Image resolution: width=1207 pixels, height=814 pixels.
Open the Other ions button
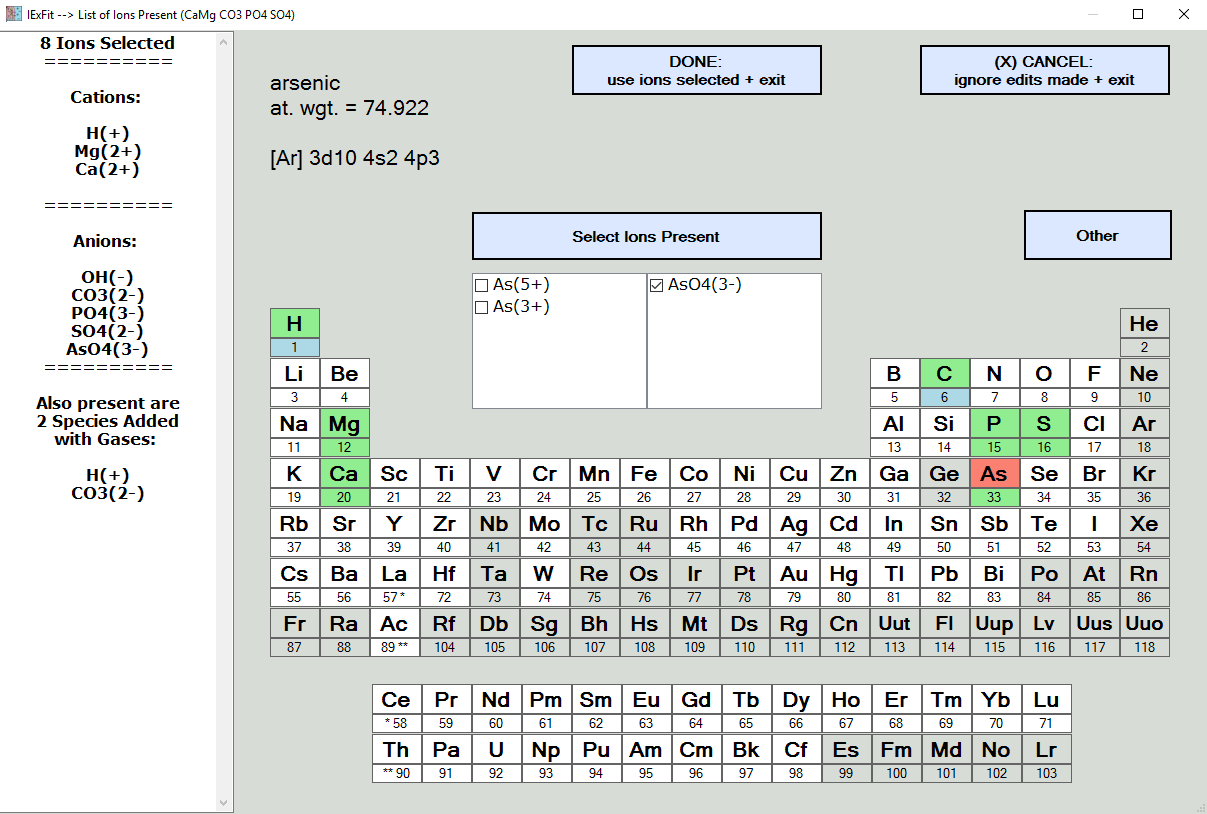click(x=1097, y=235)
